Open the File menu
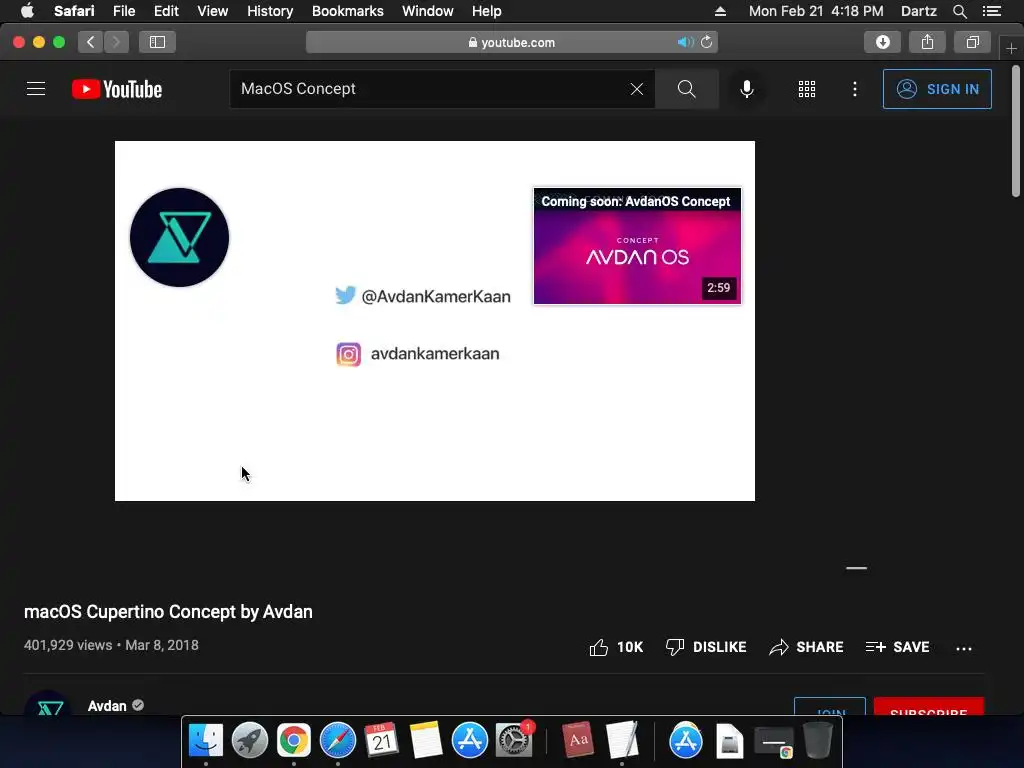Screen dimensions: 1024x768 (x=123, y=11)
